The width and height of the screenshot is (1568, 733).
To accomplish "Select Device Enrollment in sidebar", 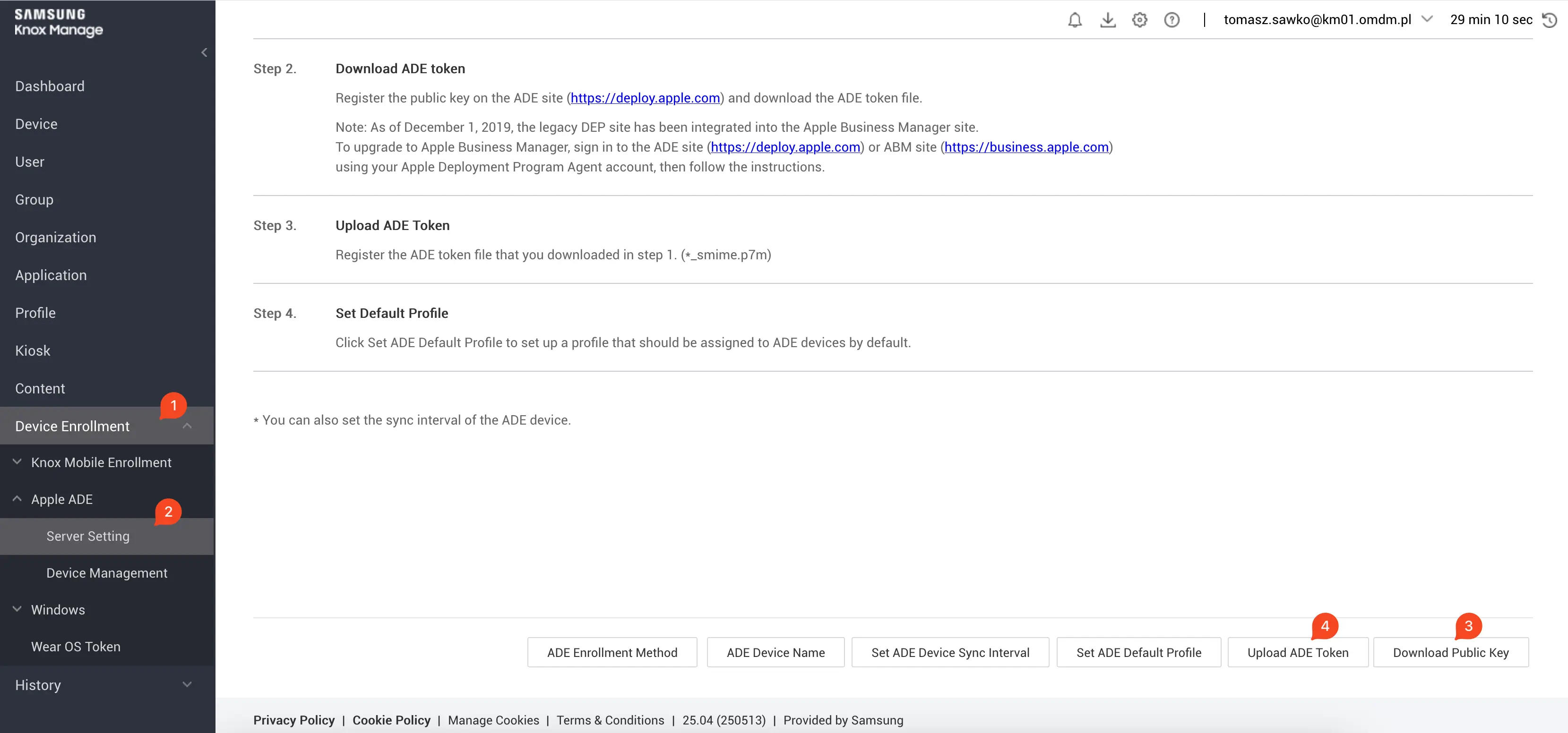I will coord(106,426).
